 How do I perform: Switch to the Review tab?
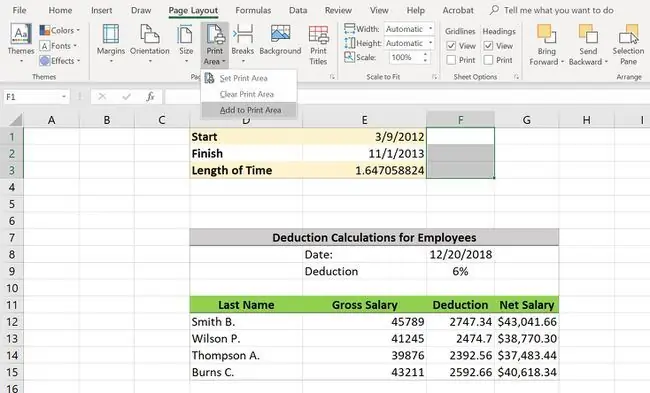(338, 10)
